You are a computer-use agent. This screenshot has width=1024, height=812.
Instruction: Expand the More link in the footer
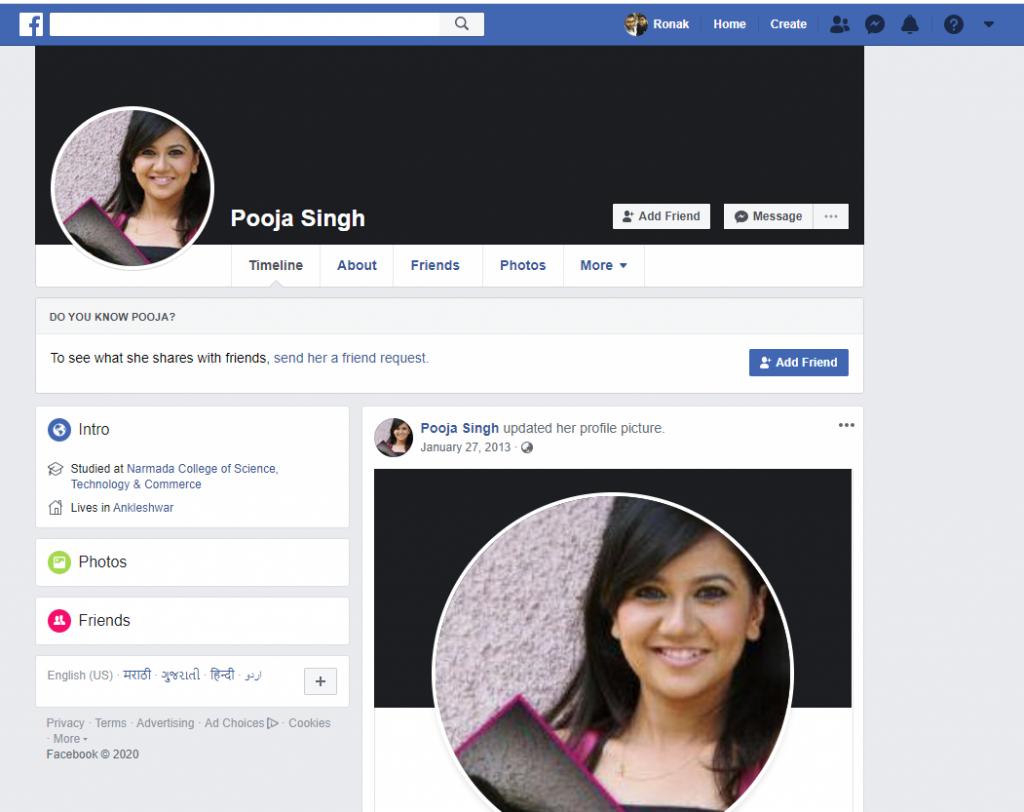coord(66,738)
